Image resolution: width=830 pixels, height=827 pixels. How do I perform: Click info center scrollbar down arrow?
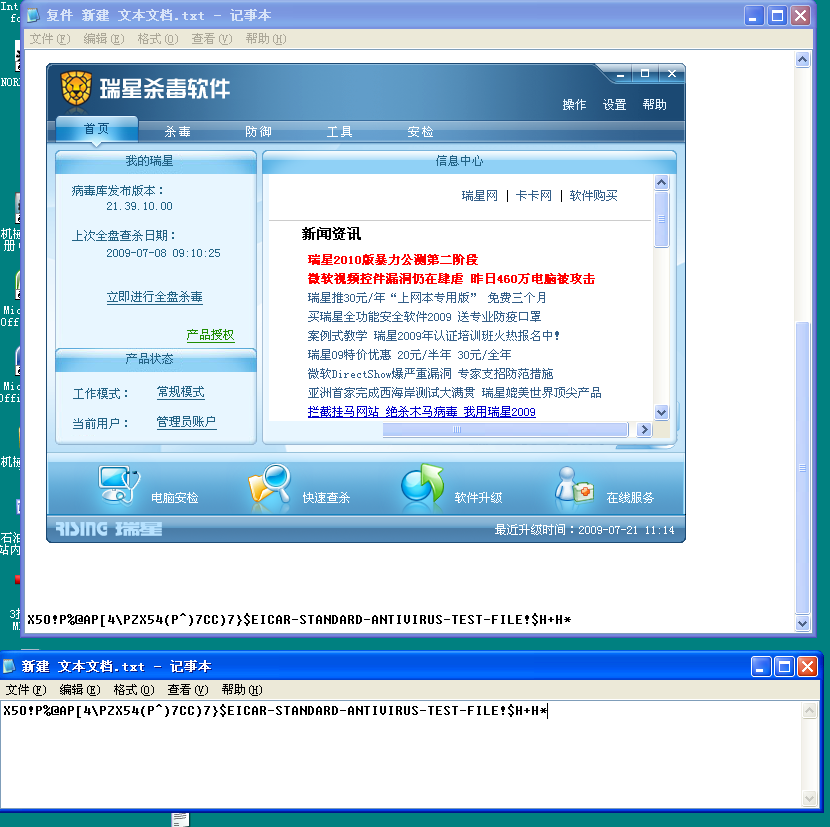[x=661, y=412]
